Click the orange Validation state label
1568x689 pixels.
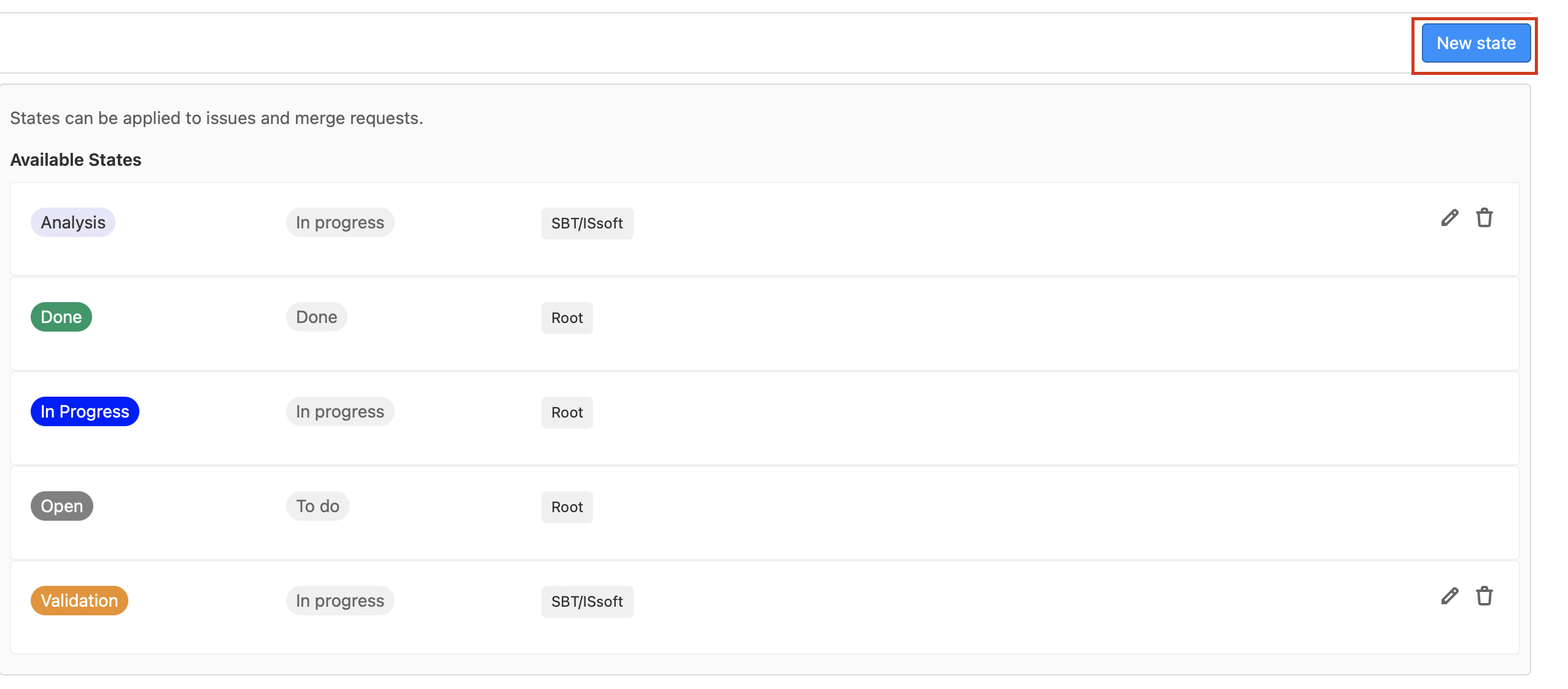[x=79, y=601]
